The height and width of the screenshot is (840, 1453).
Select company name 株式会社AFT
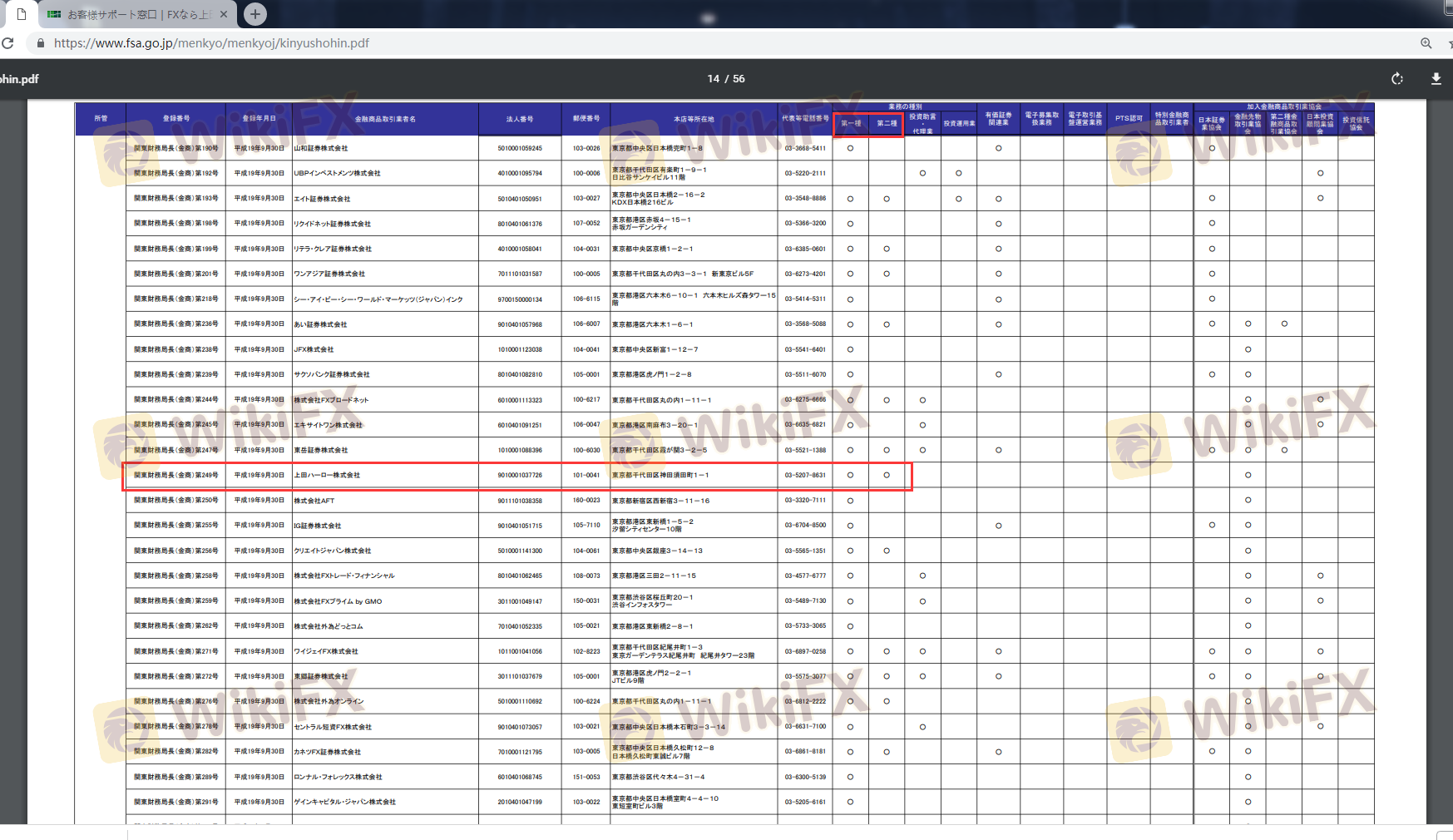[314, 501]
